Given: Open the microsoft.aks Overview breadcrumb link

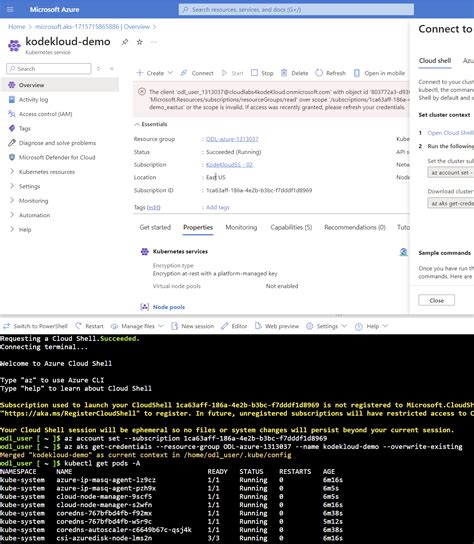Looking at the screenshot, I should pyautogui.click(x=92, y=27).
